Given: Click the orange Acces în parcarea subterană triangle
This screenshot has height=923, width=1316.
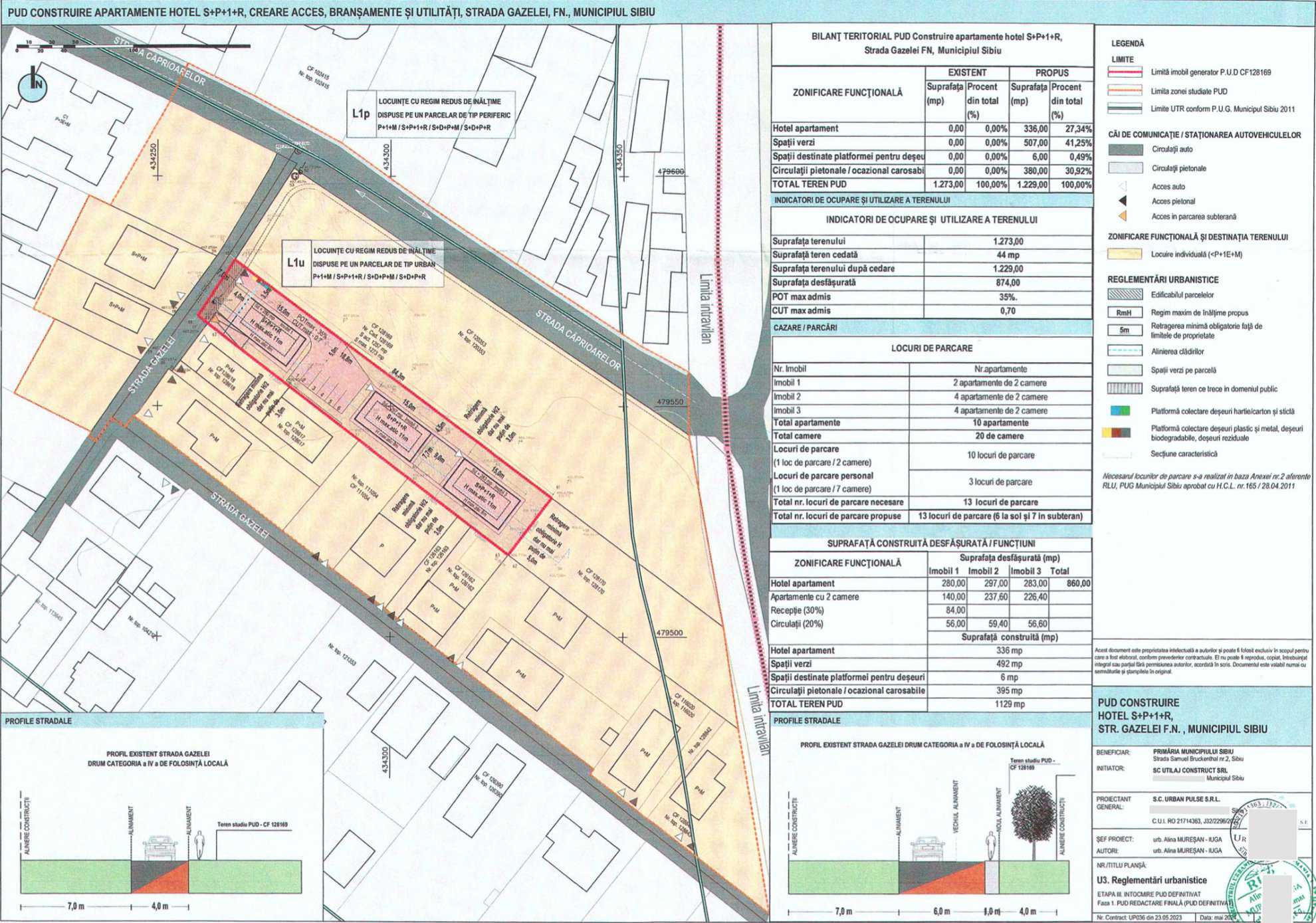Looking at the screenshot, I should click(x=1123, y=217).
